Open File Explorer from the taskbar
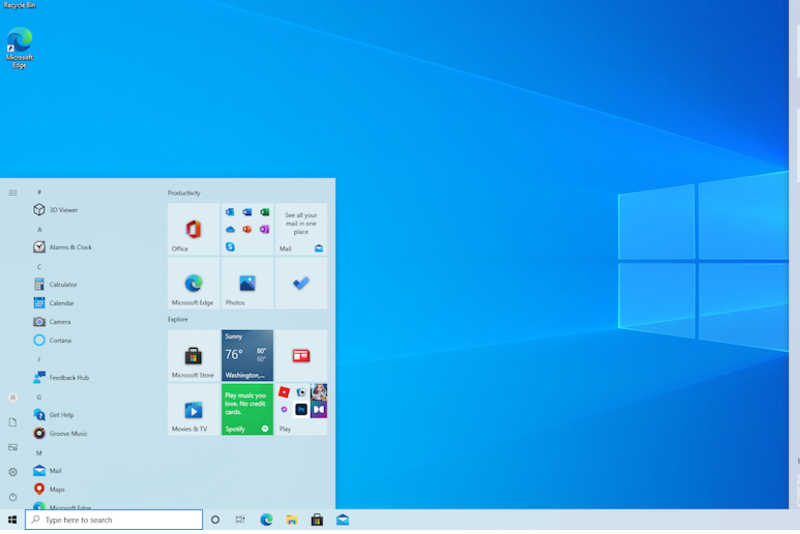 tap(291, 520)
